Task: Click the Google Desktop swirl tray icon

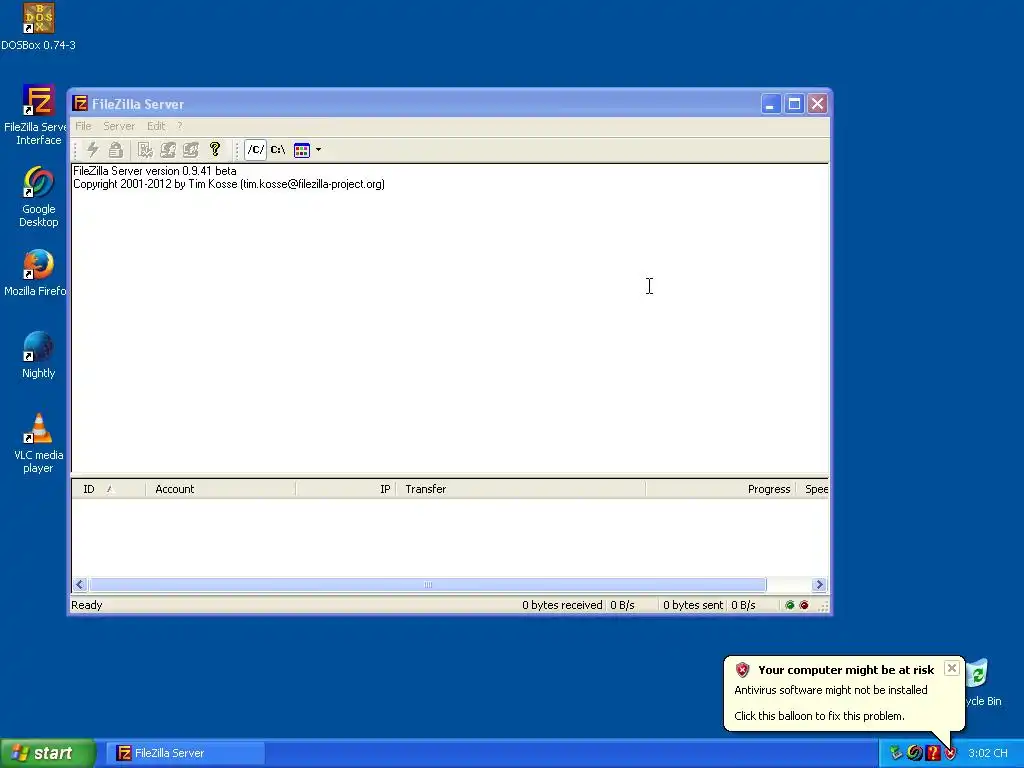Action: [x=914, y=753]
